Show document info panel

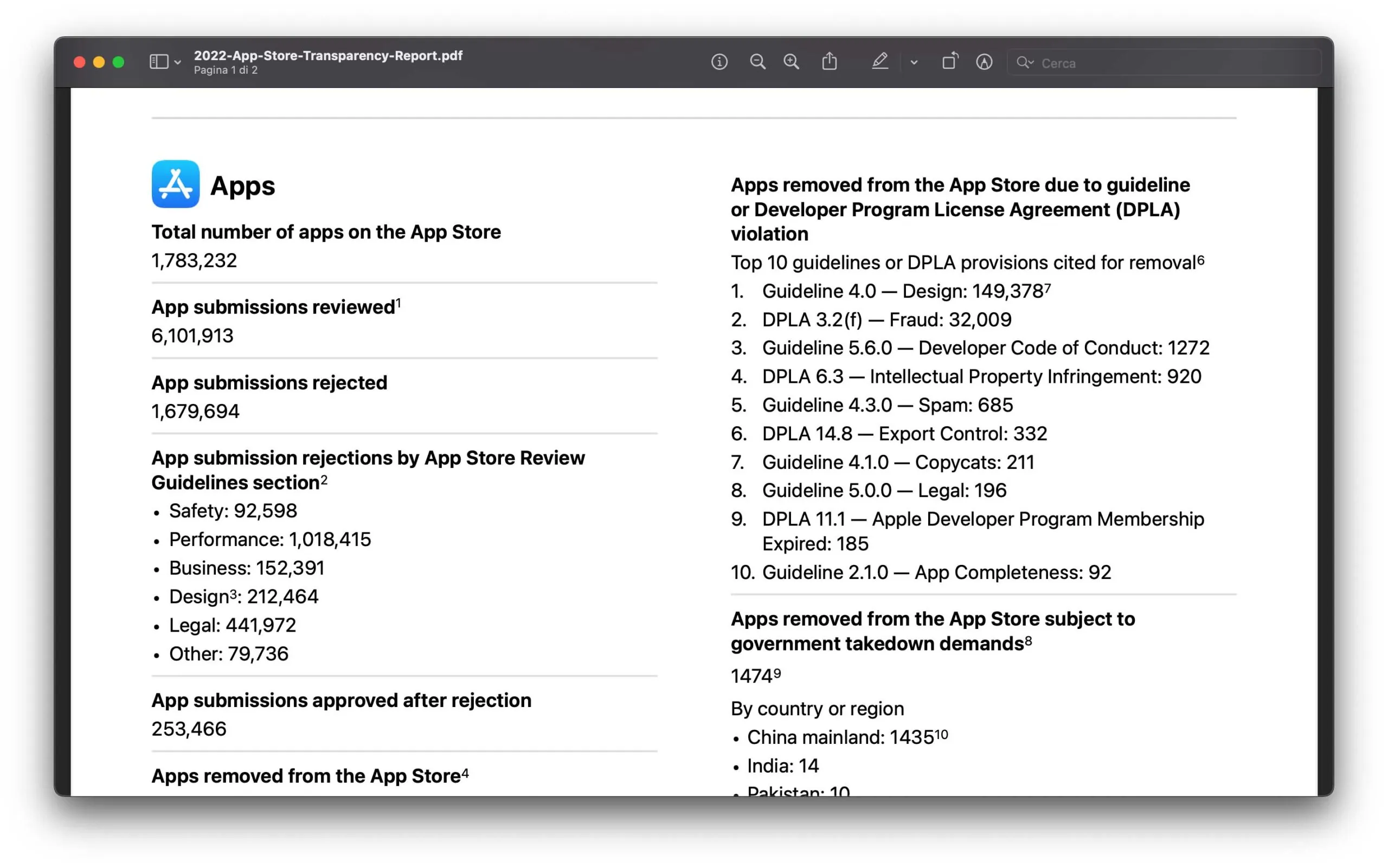[719, 62]
